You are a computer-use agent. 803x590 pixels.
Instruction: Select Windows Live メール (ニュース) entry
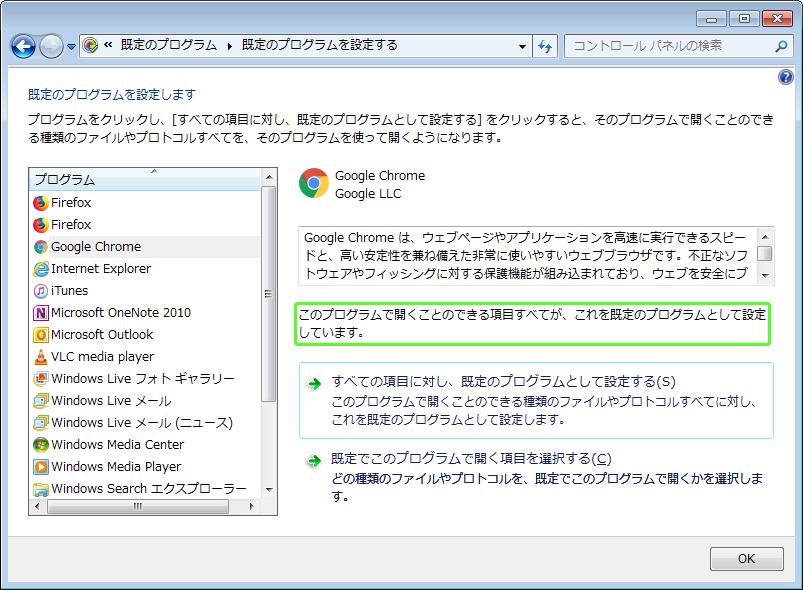142,423
